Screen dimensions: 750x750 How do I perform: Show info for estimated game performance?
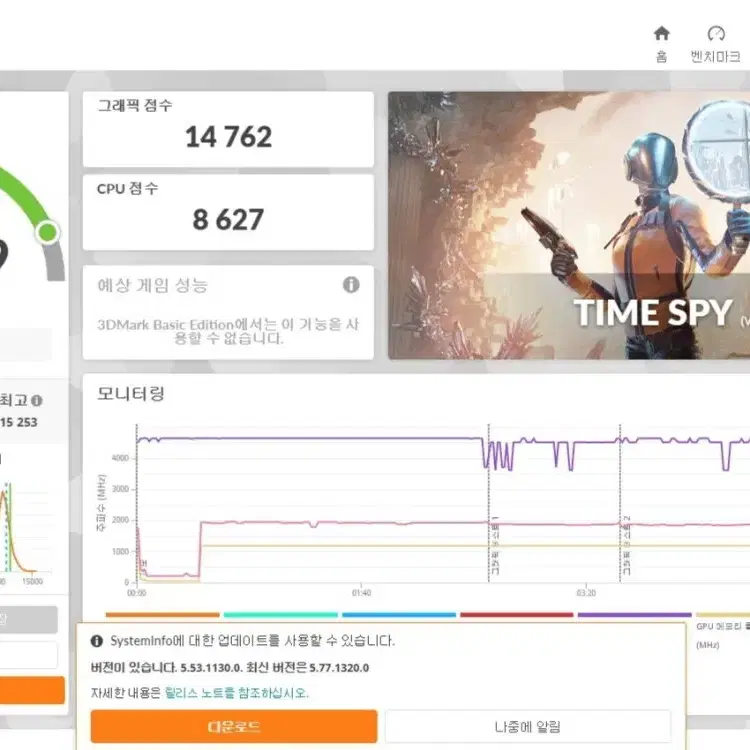pos(351,285)
